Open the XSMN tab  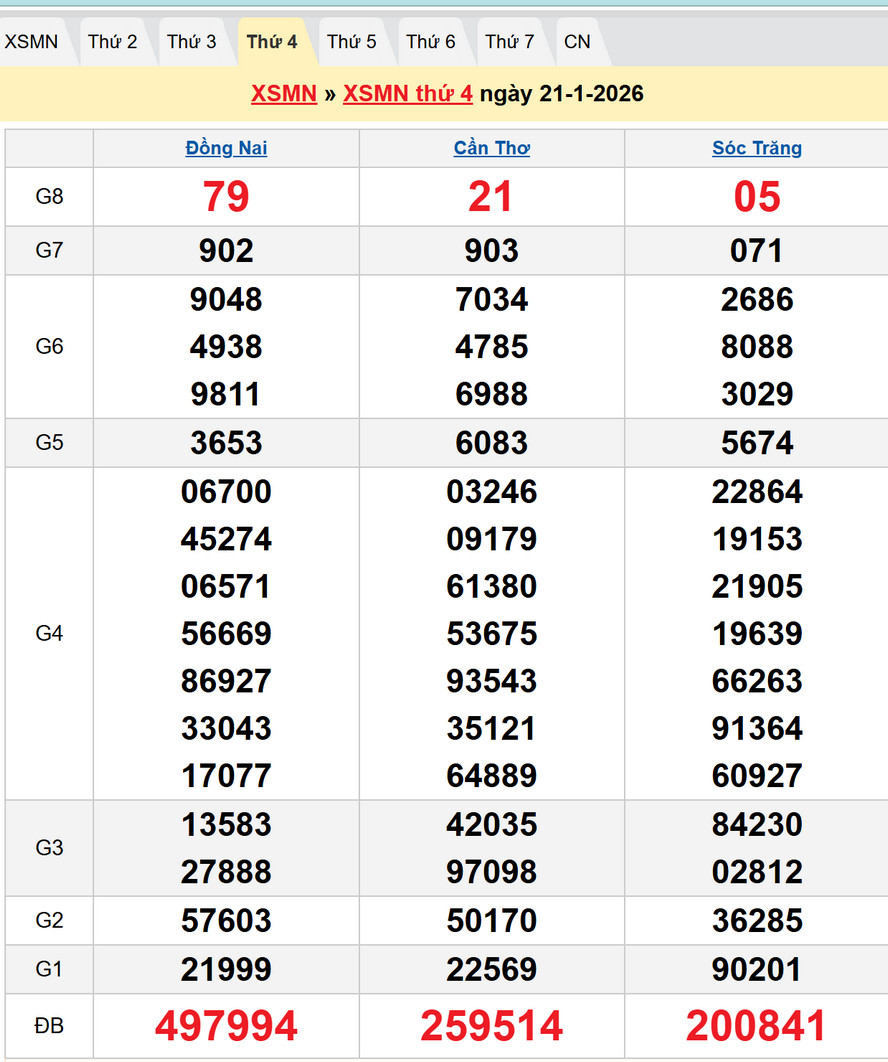(32, 42)
